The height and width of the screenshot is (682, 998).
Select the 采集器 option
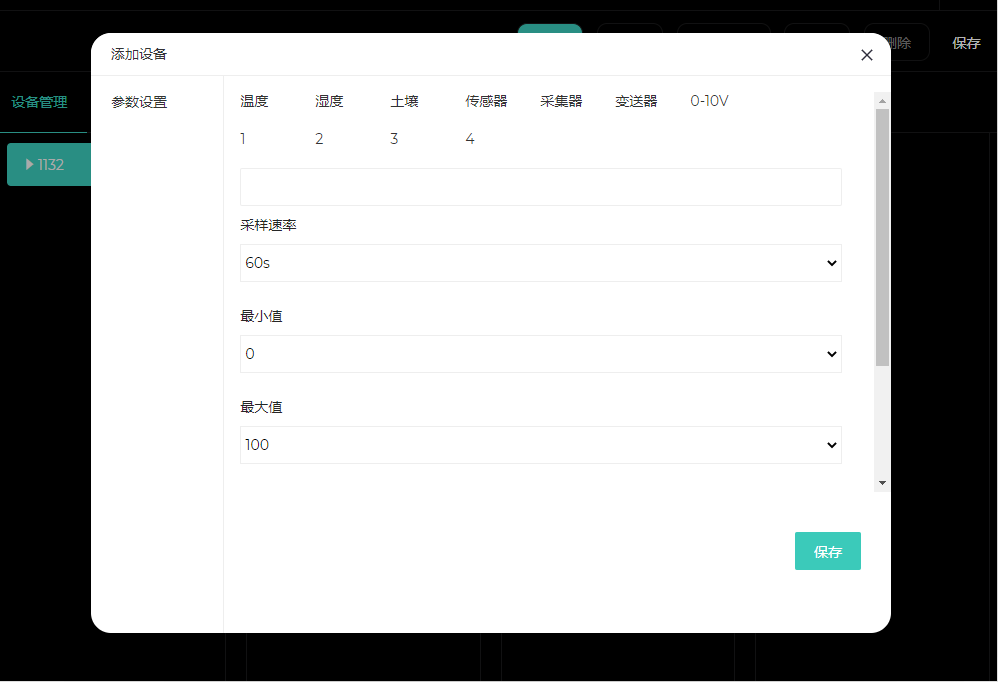click(561, 101)
